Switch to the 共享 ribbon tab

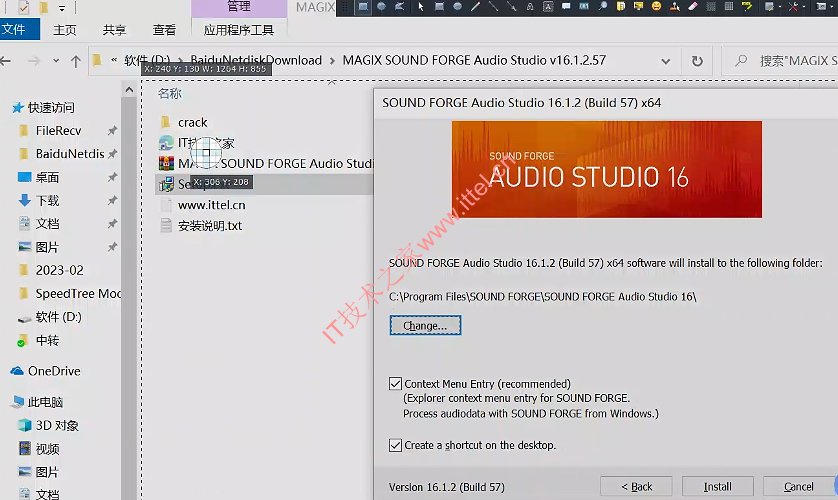point(114,30)
